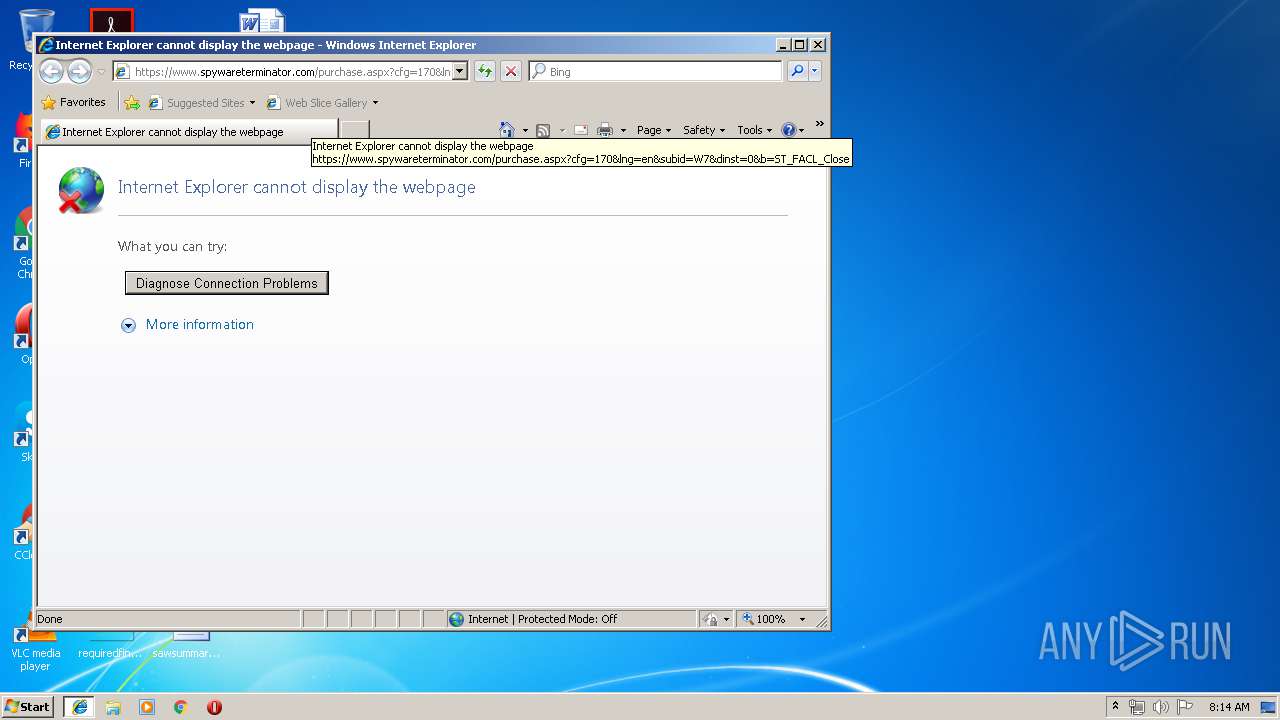Click Internet Explorer taskbar button
The width and height of the screenshot is (1280, 720).
(79, 707)
